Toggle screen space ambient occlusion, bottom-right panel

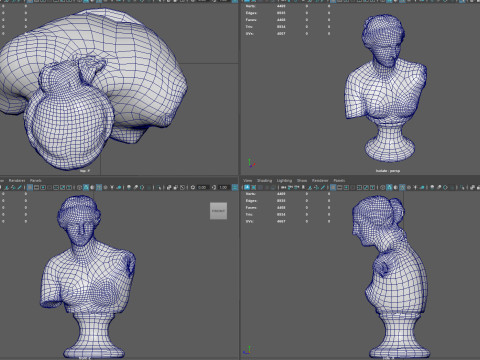(432, 187)
